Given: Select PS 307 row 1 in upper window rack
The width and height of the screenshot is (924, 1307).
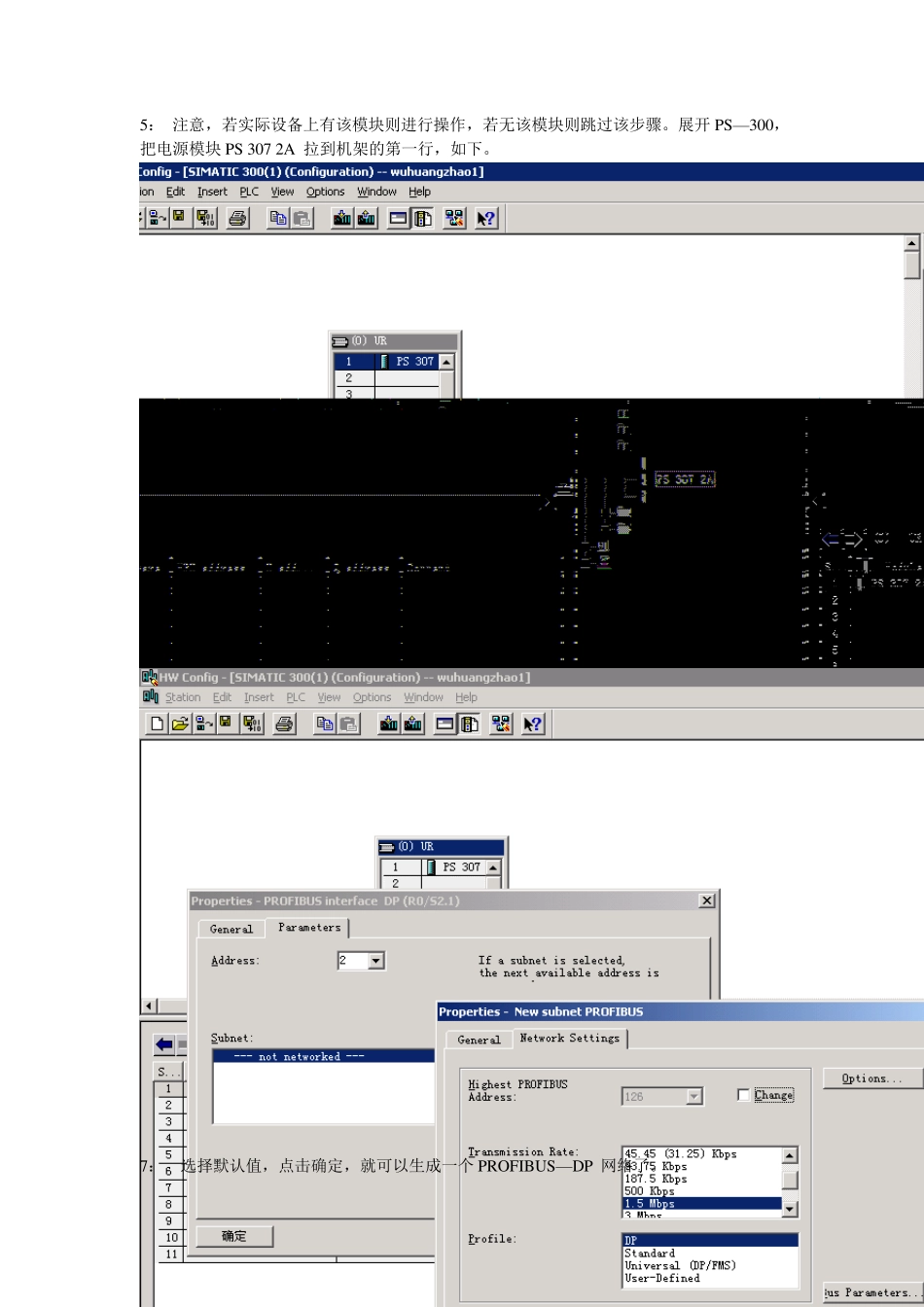Looking at the screenshot, I should click(x=386, y=361).
